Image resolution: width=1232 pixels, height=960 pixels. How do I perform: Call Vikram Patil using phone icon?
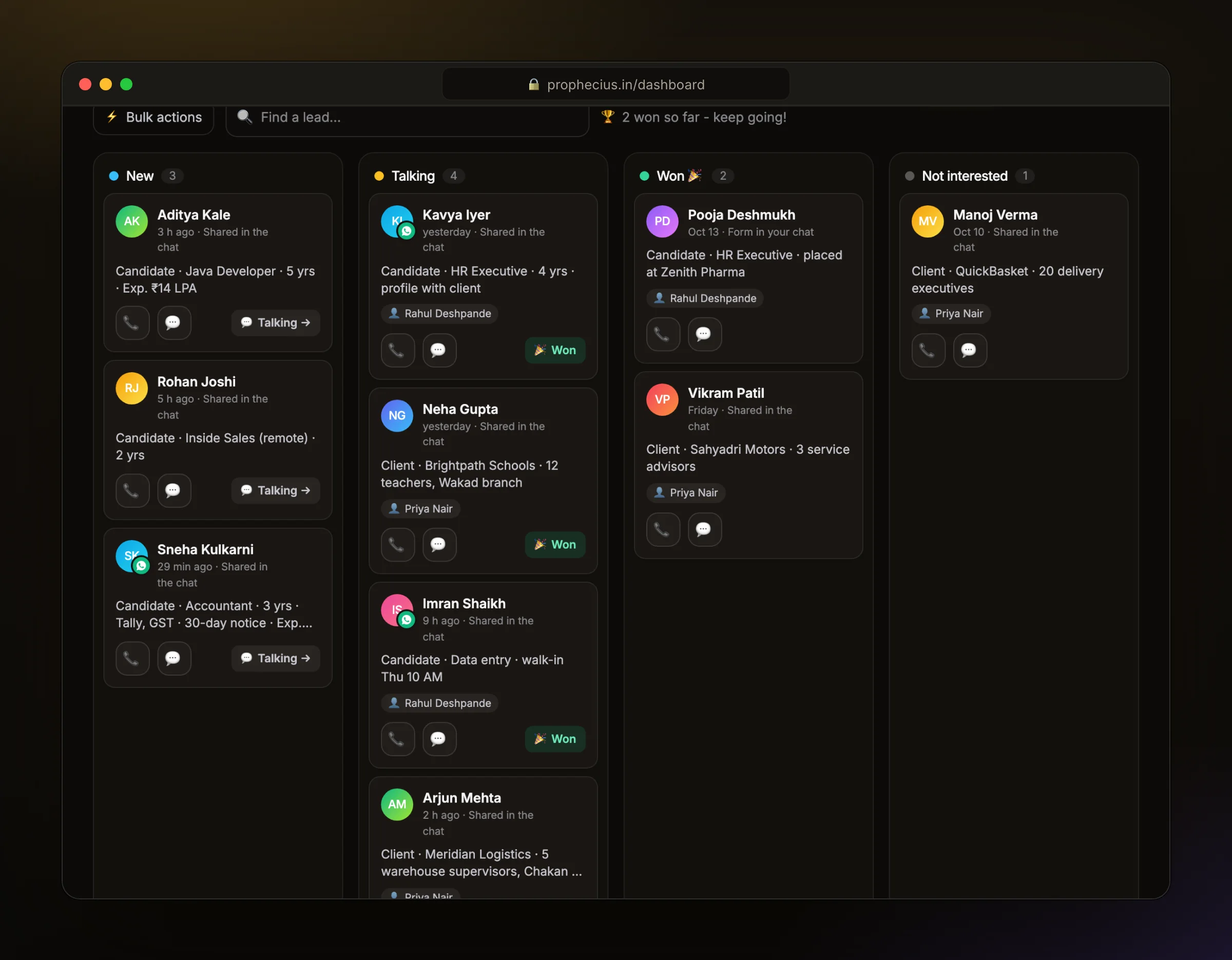click(x=662, y=529)
